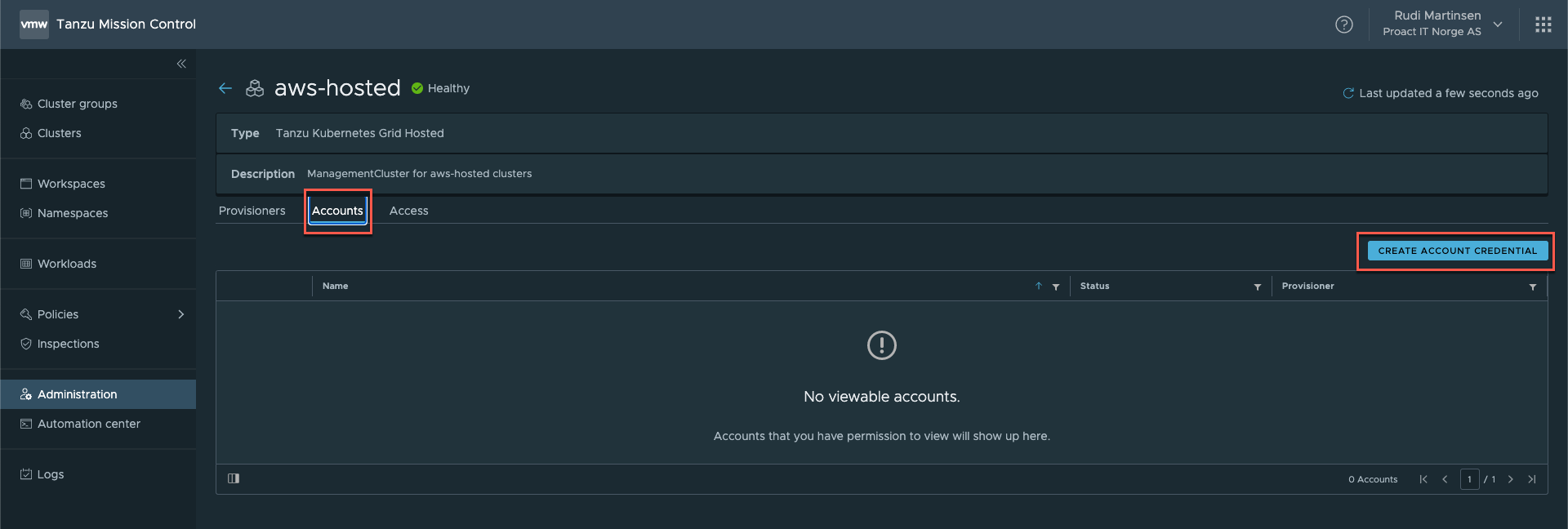This screenshot has width=1568, height=529.
Task: Sort accounts by Name column
Action: tap(336, 286)
